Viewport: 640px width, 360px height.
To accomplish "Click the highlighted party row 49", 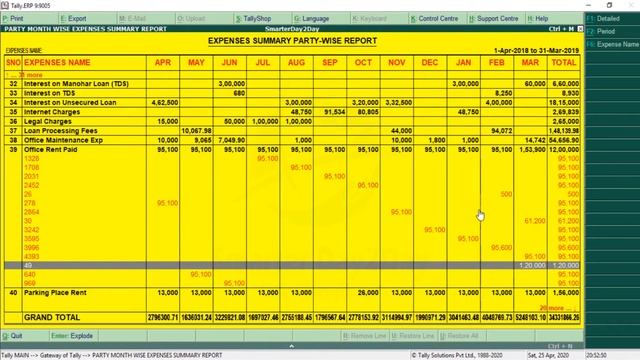I will click(292, 265).
